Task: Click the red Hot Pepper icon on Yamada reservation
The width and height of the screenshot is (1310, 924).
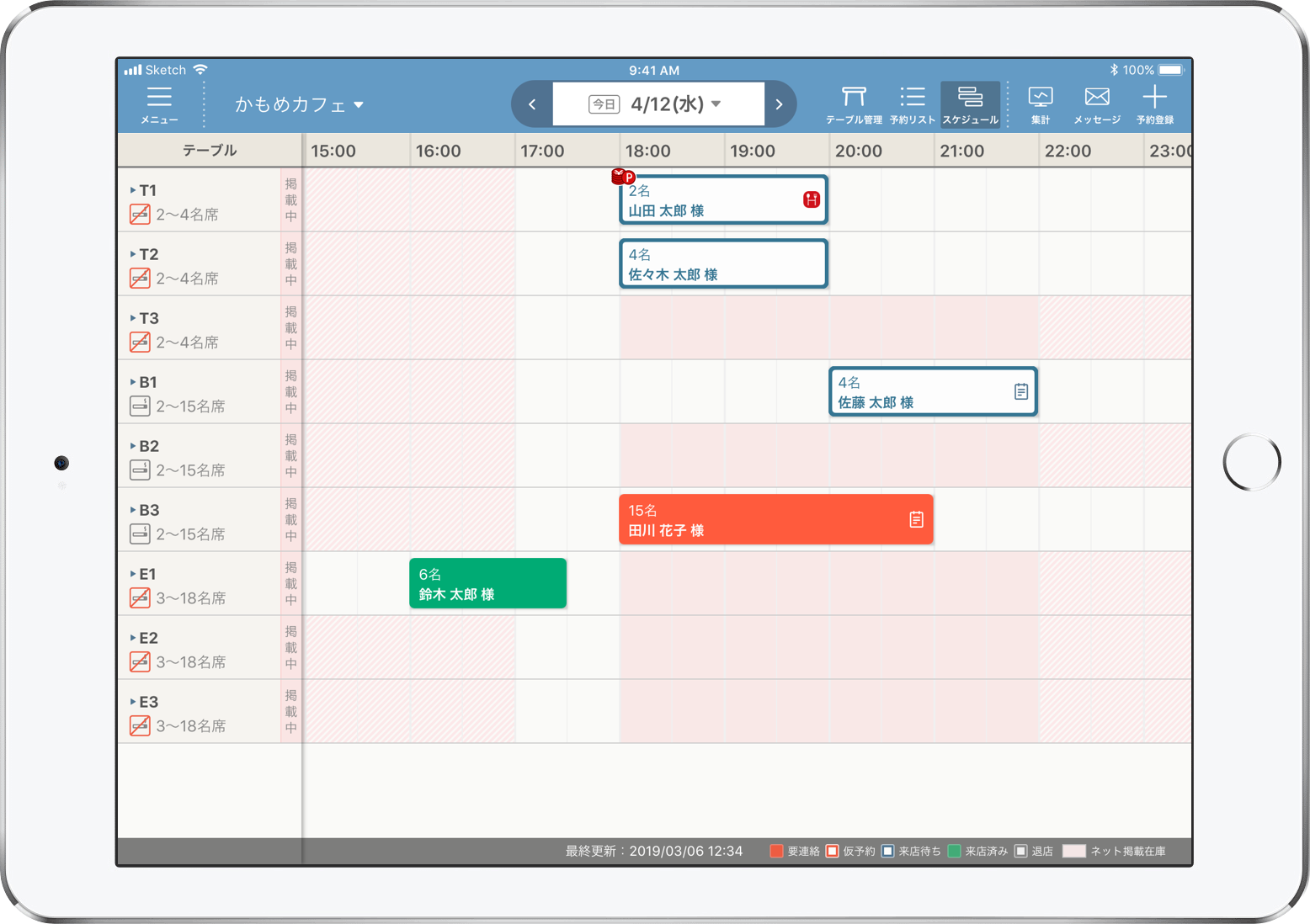Action: 811,199
